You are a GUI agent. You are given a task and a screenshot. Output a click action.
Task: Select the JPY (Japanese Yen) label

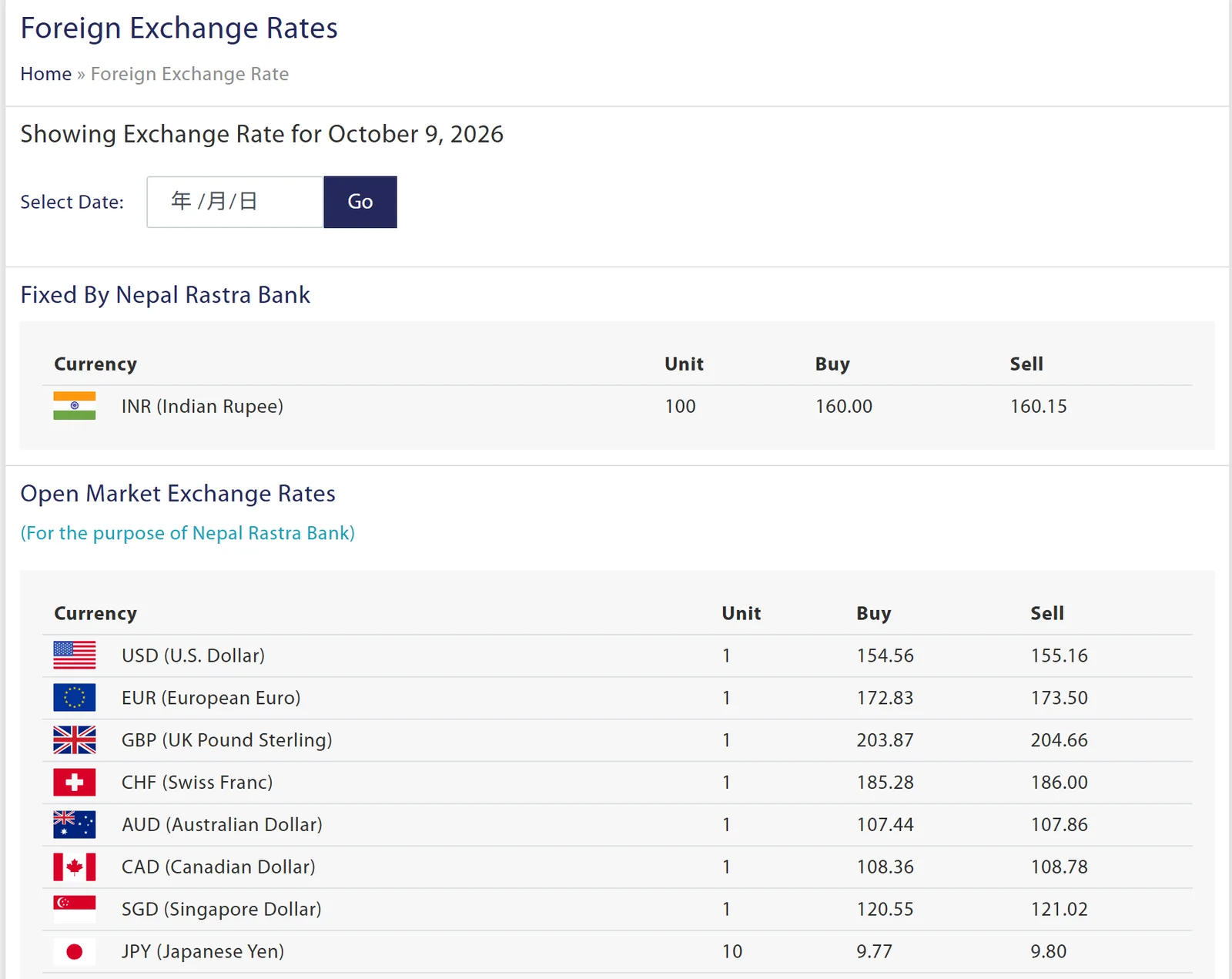(203, 951)
